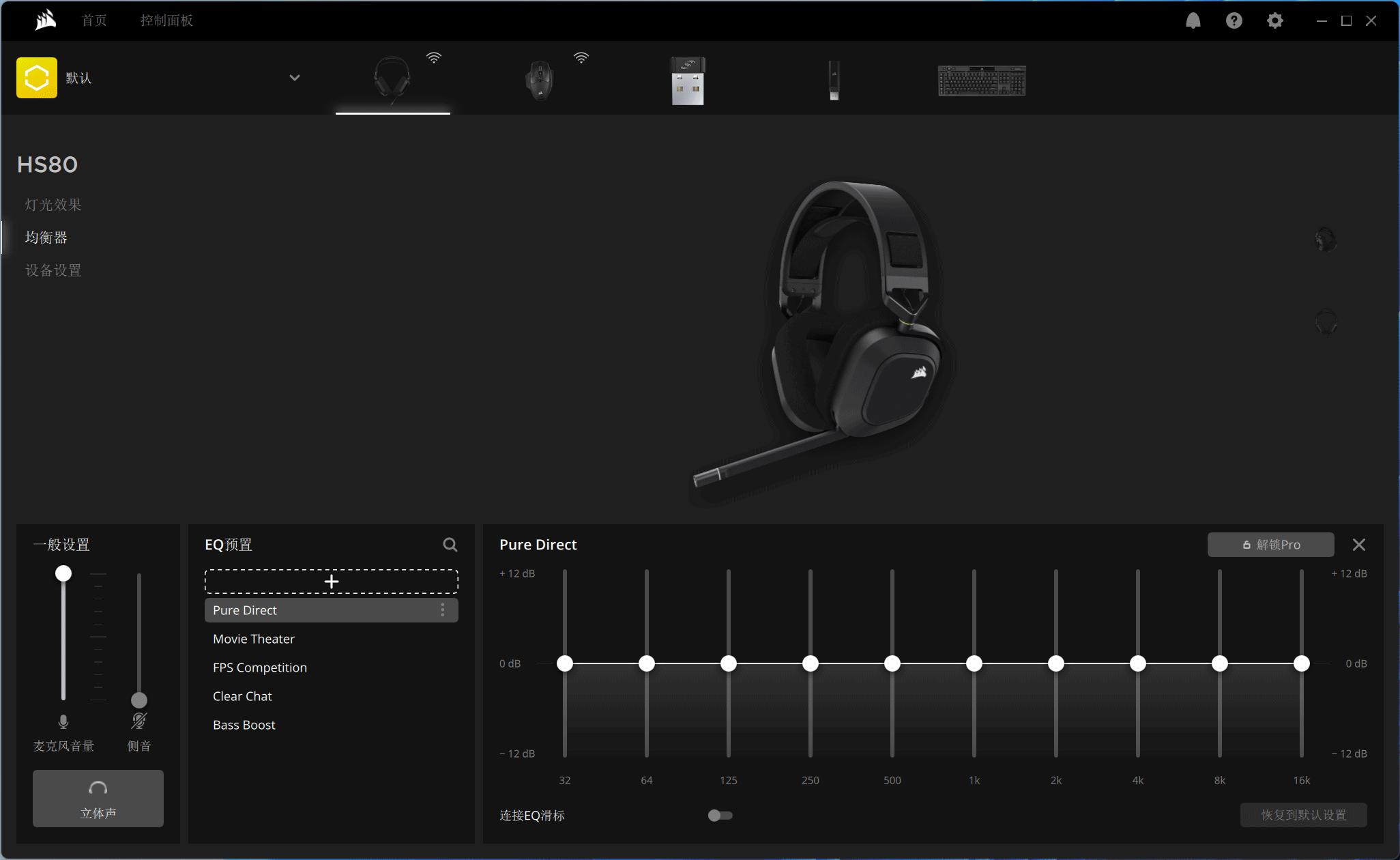Screen dimensions: 1400x860
Task: Toggle the stereo sound mode button
Action: (98, 799)
